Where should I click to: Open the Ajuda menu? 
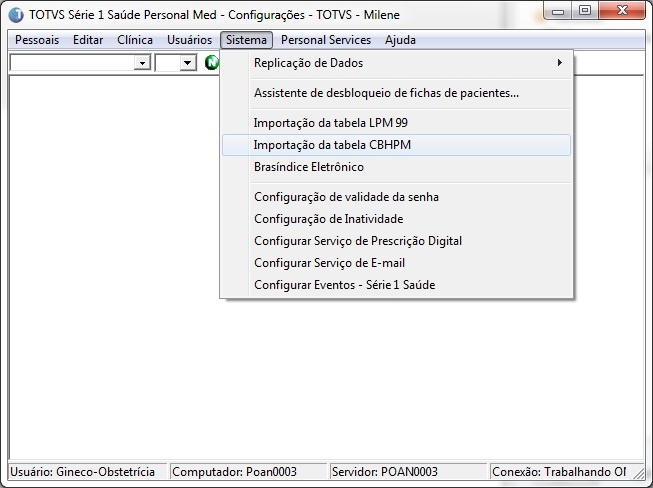tap(400, 40)
